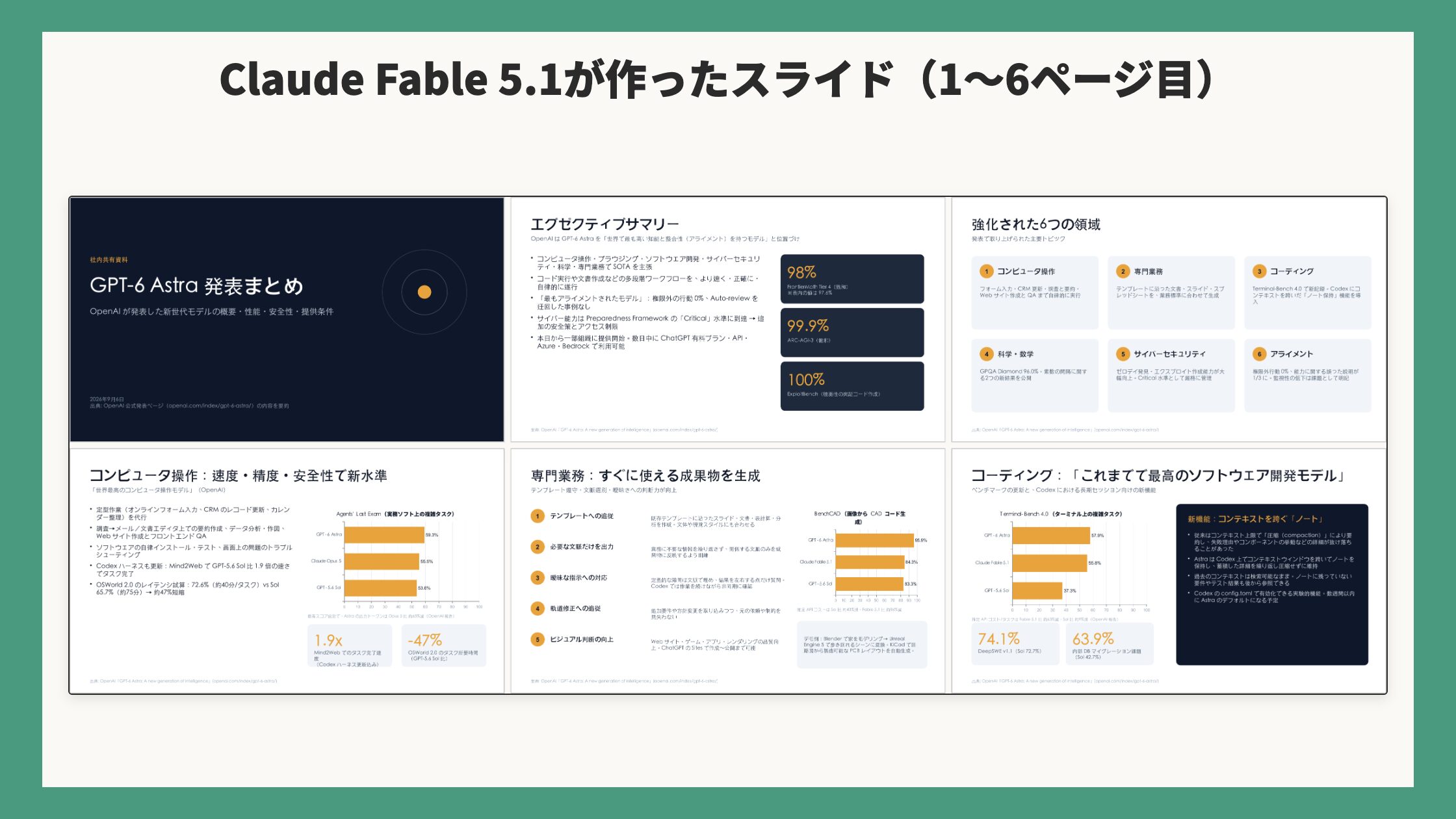The width and height of the screenshot is (1456, 819).
Task: Select the heading "エグゼクティブサマリー"
Action: tap(604, 224)
